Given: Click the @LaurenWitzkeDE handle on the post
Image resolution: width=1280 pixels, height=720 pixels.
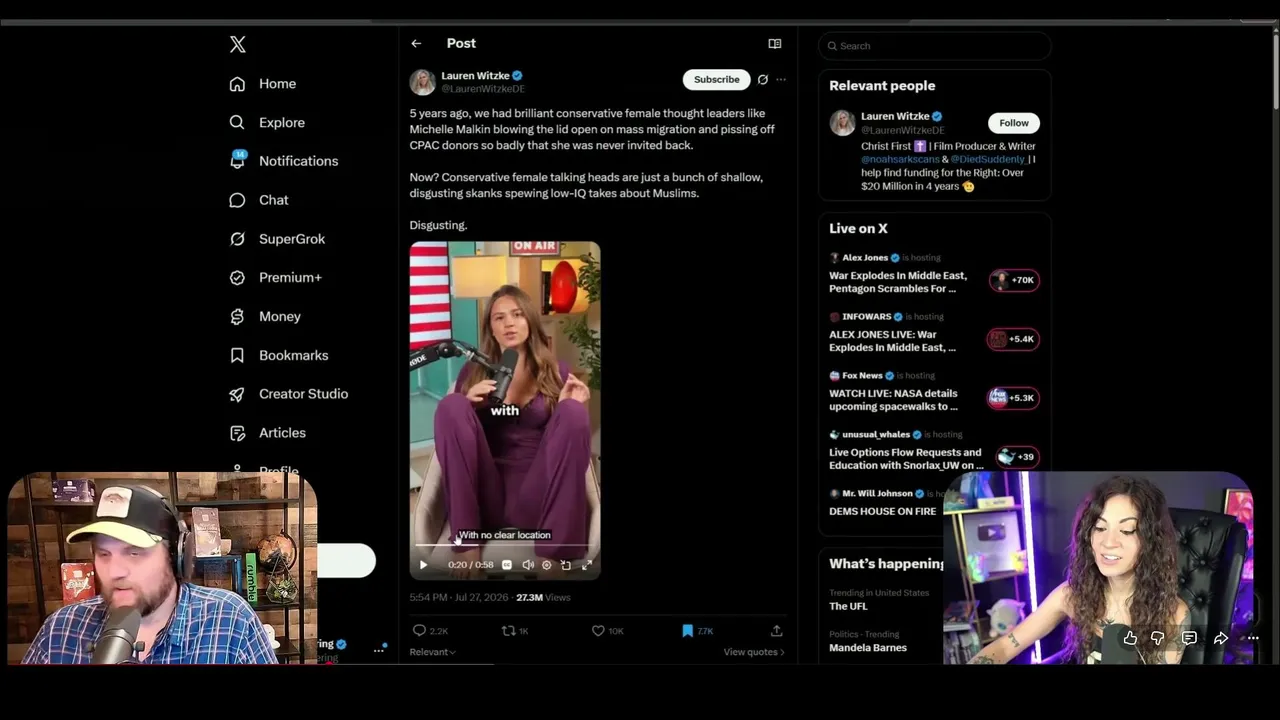Looking at the screenshot, I should 483,89.
